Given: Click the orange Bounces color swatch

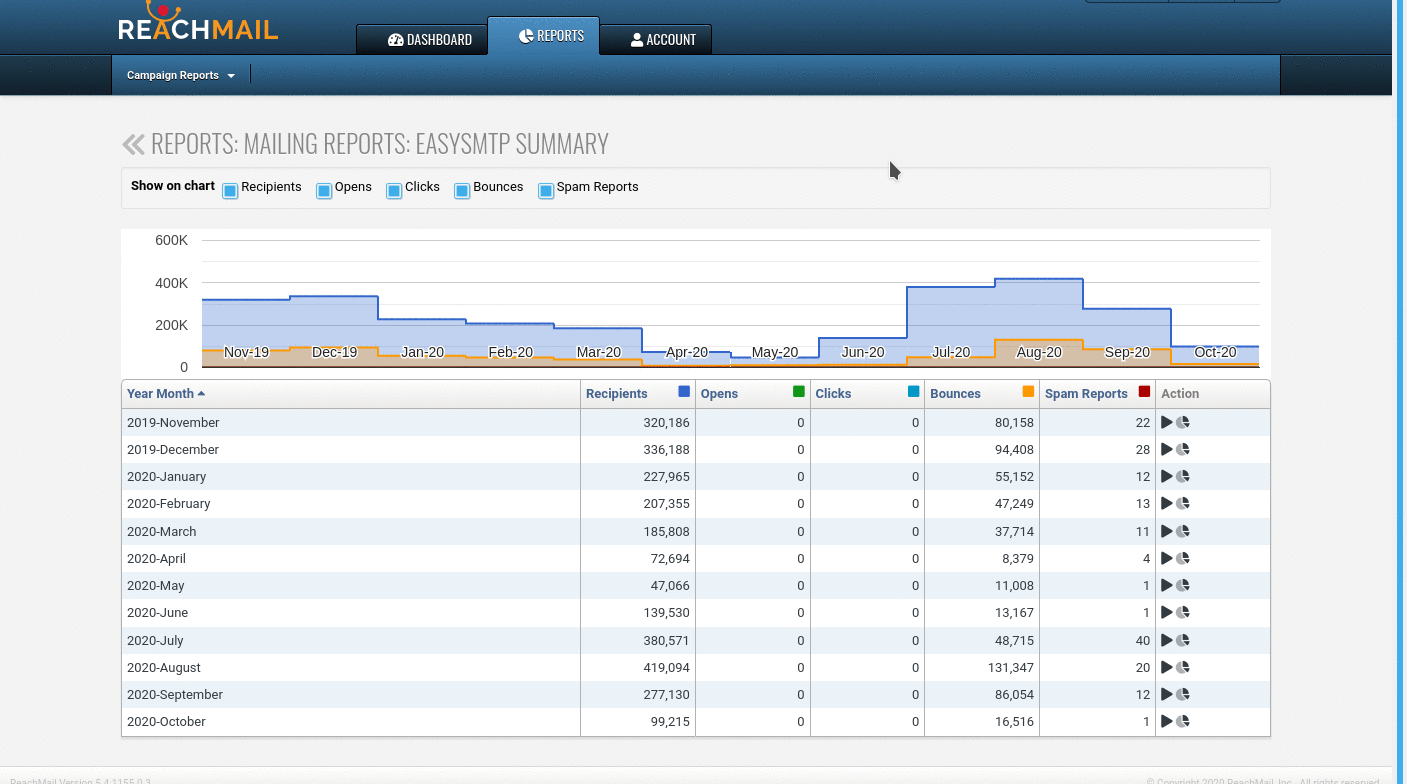Looking at the screenshot, I should pyautogui.click(x=1028, y=392).
